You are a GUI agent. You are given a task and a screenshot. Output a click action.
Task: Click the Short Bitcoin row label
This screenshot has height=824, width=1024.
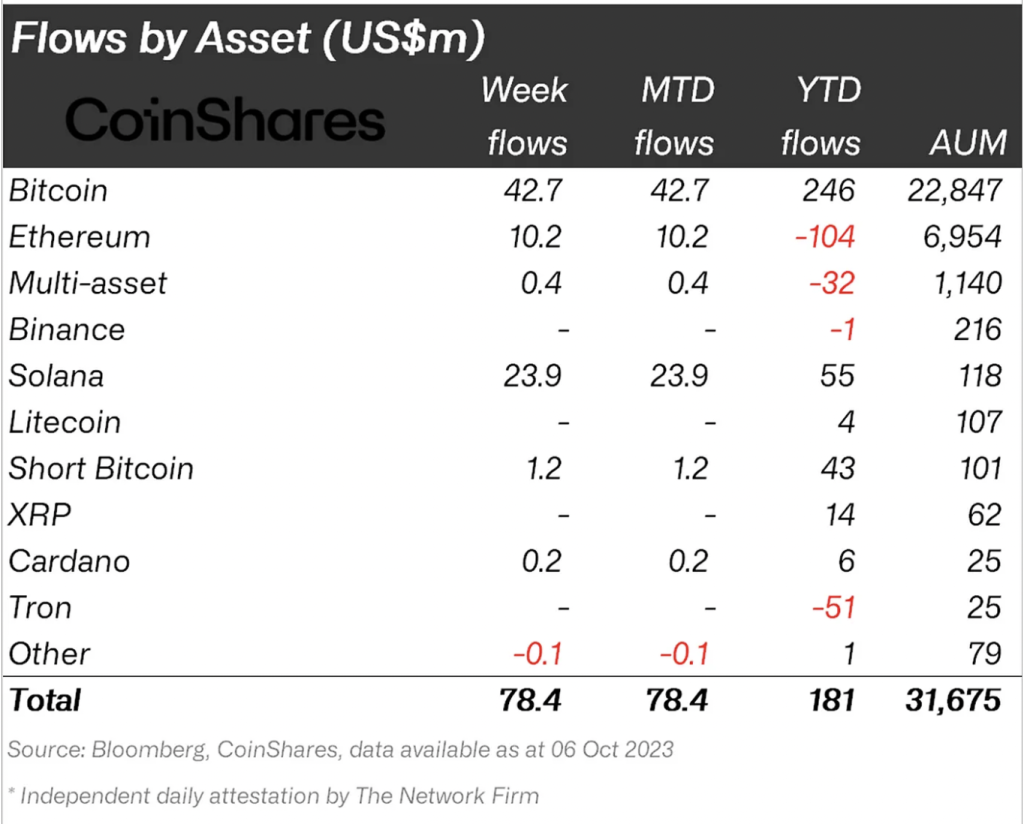pos(101,469)
